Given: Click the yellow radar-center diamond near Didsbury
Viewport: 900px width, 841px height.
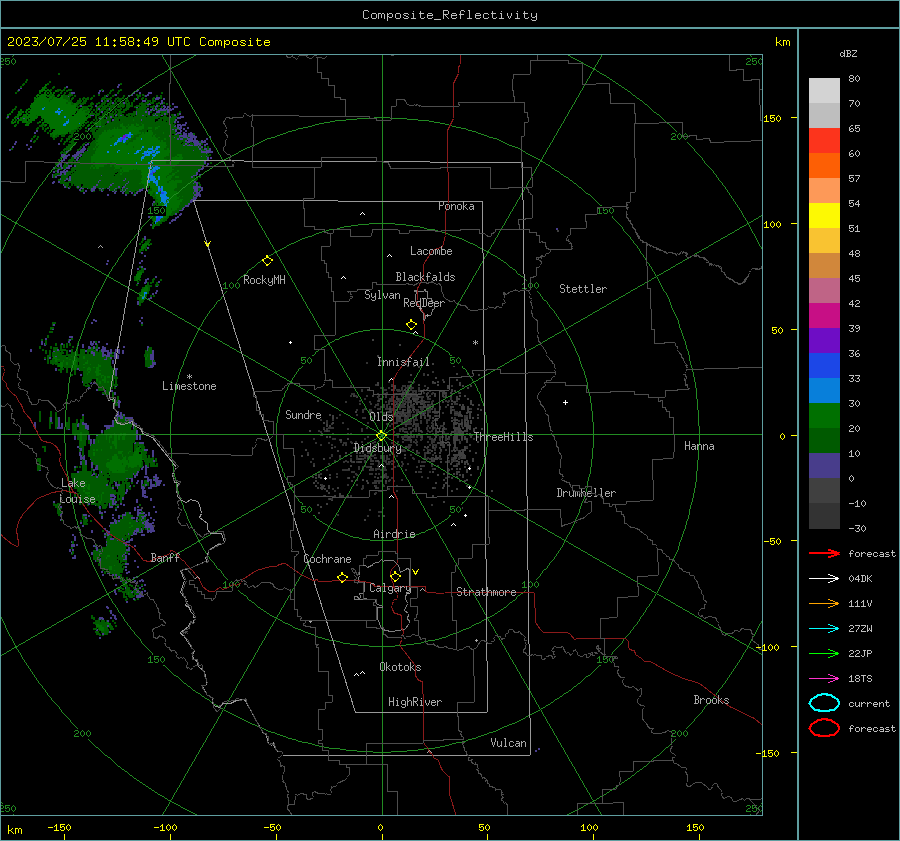Looking at the screenshot, I should pyautogui.click(x=382, y=436).
